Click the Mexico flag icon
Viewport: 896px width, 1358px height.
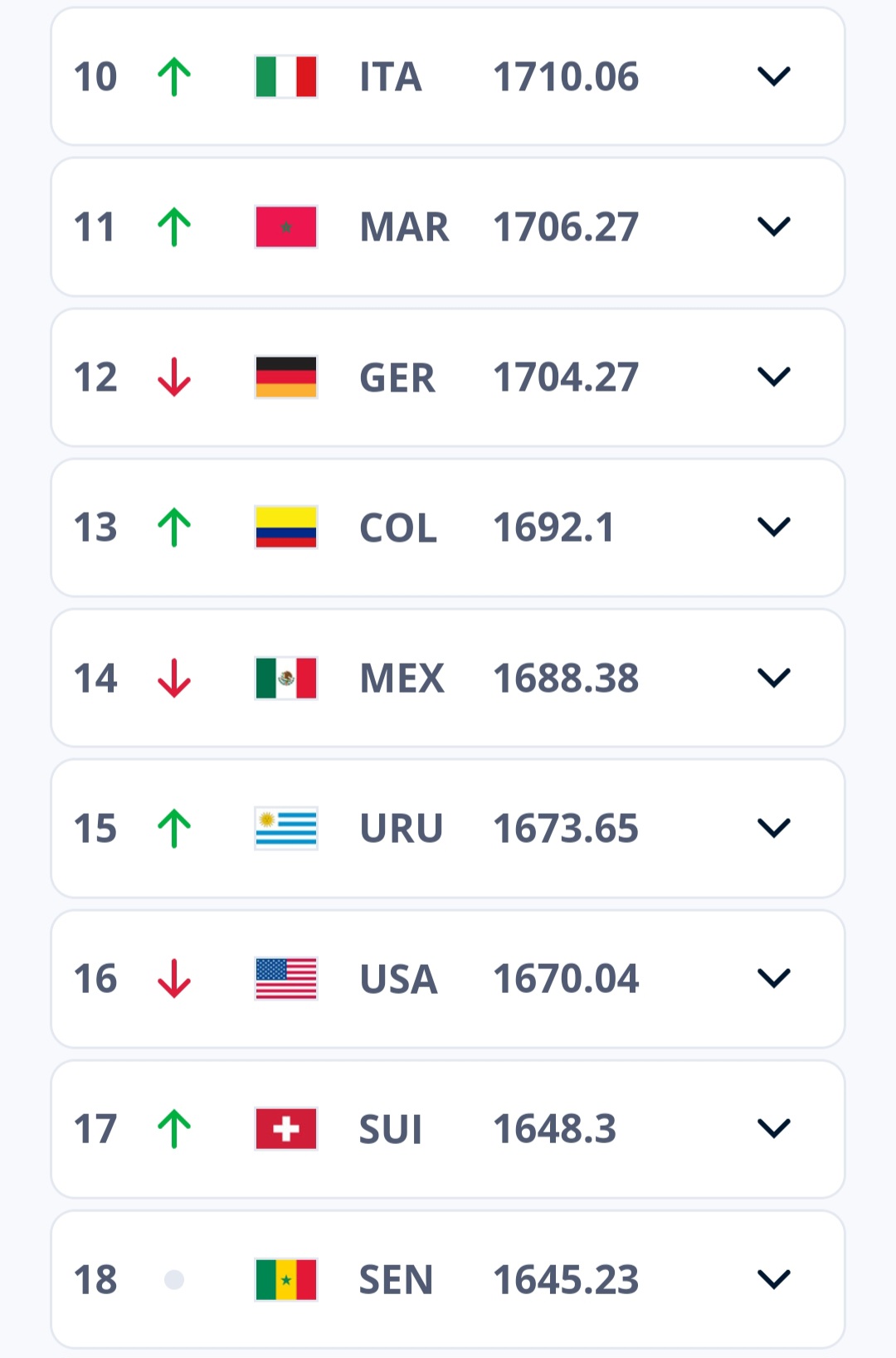coord(286,679)
